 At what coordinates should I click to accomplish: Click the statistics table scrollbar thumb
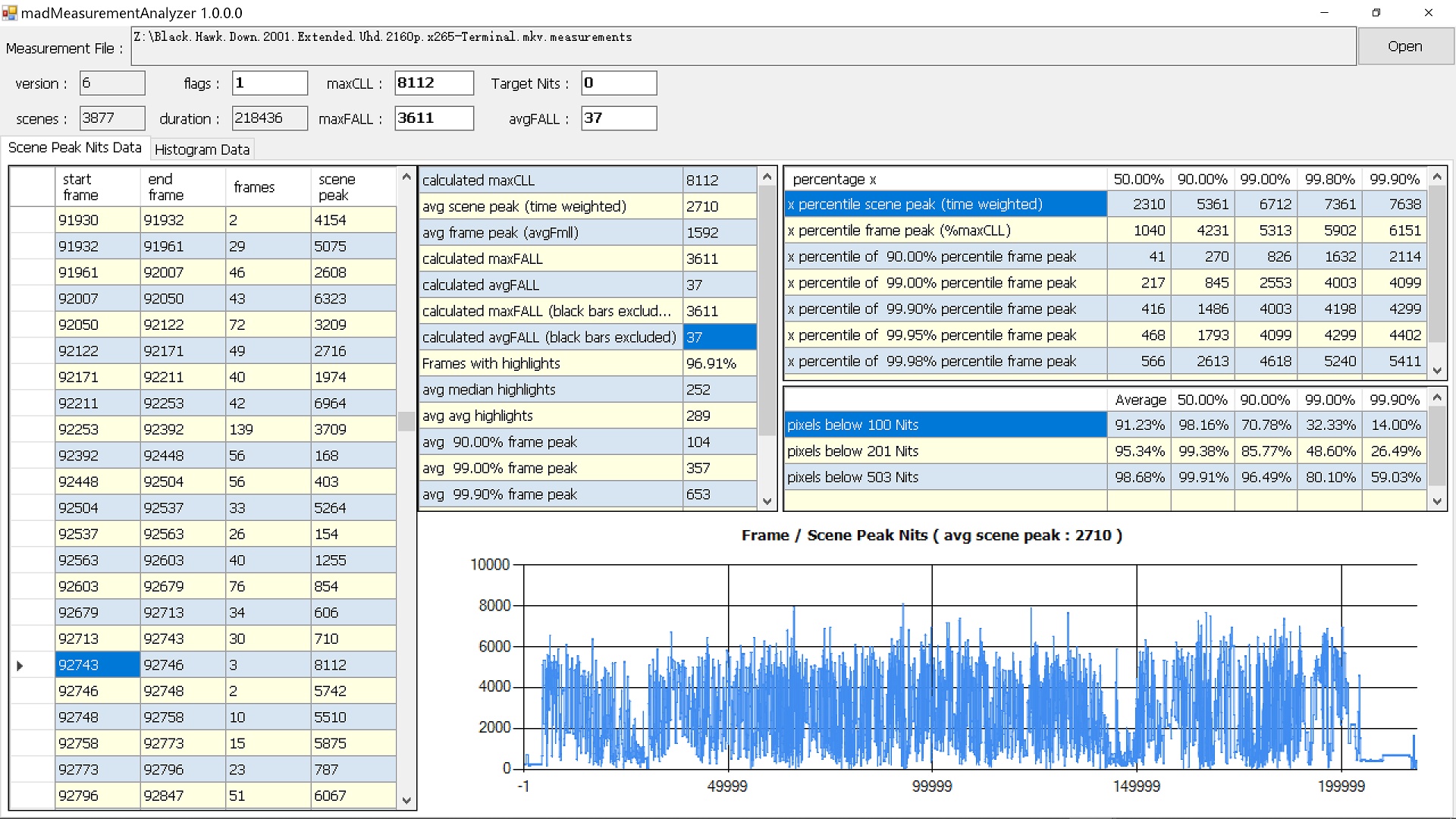pyautogui.click(x=767, y=312)
